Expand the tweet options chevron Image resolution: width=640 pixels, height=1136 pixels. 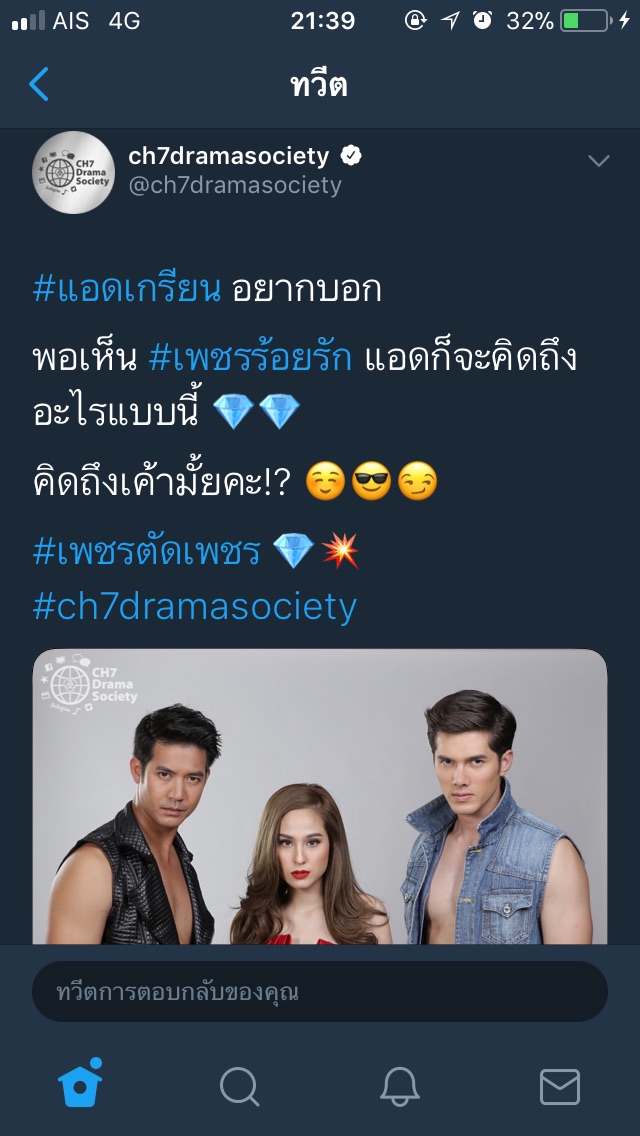[599, 161]
